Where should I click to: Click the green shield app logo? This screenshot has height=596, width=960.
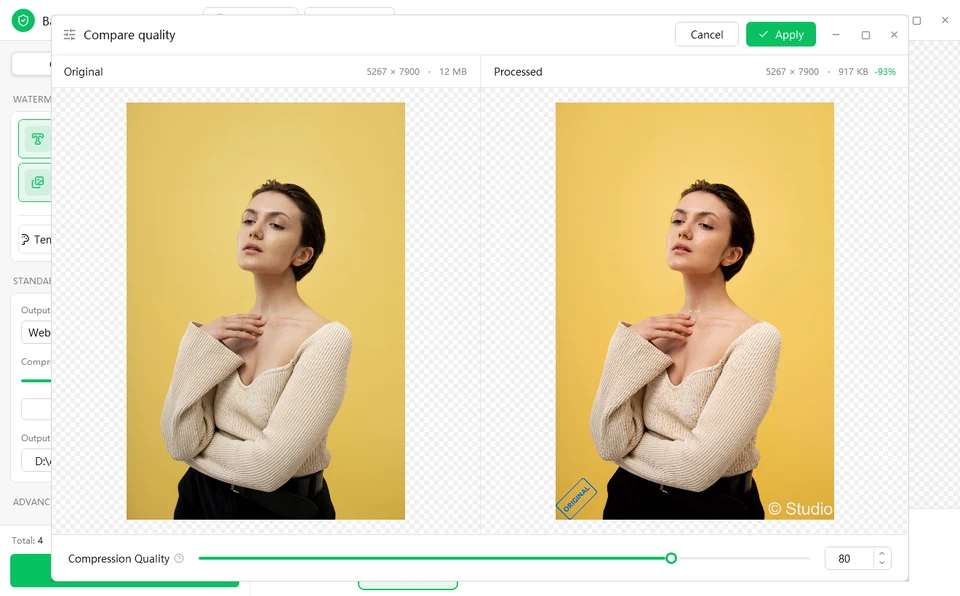pos(23,21)
